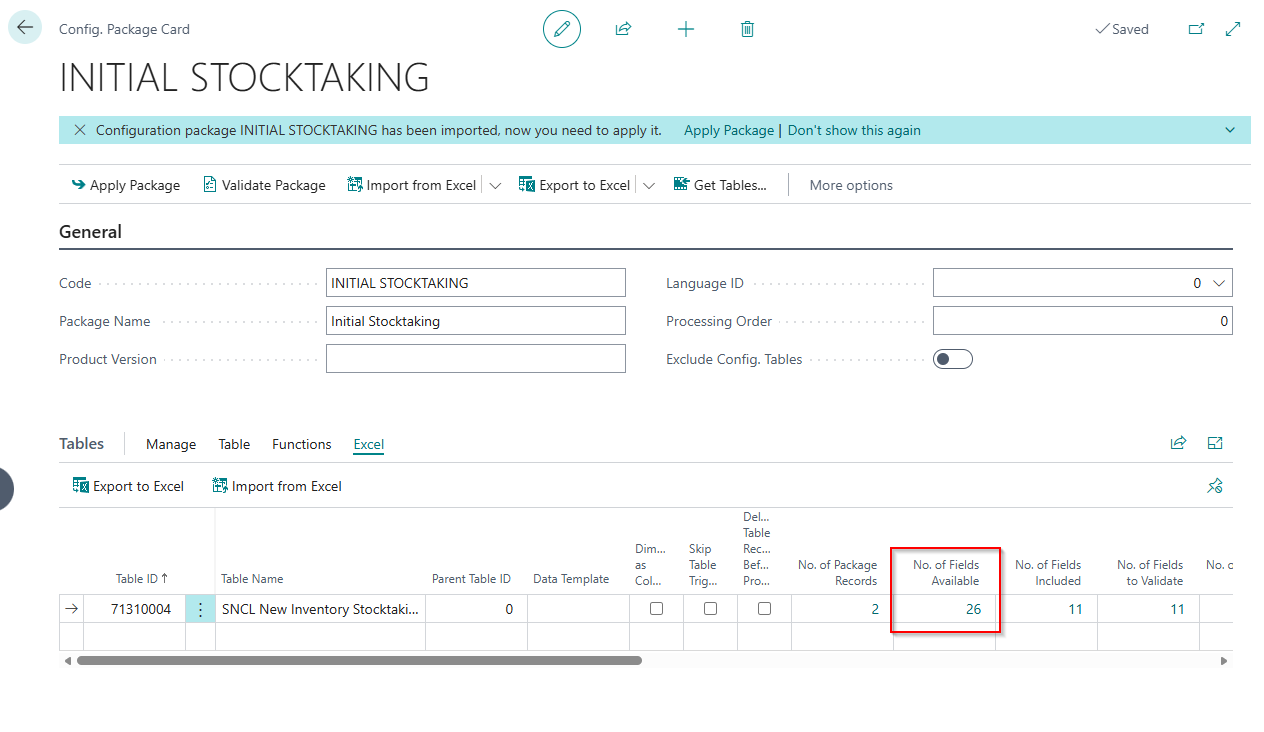Click the Code input field
Viewport: 1264px width, 732px height.
(476, 283)
